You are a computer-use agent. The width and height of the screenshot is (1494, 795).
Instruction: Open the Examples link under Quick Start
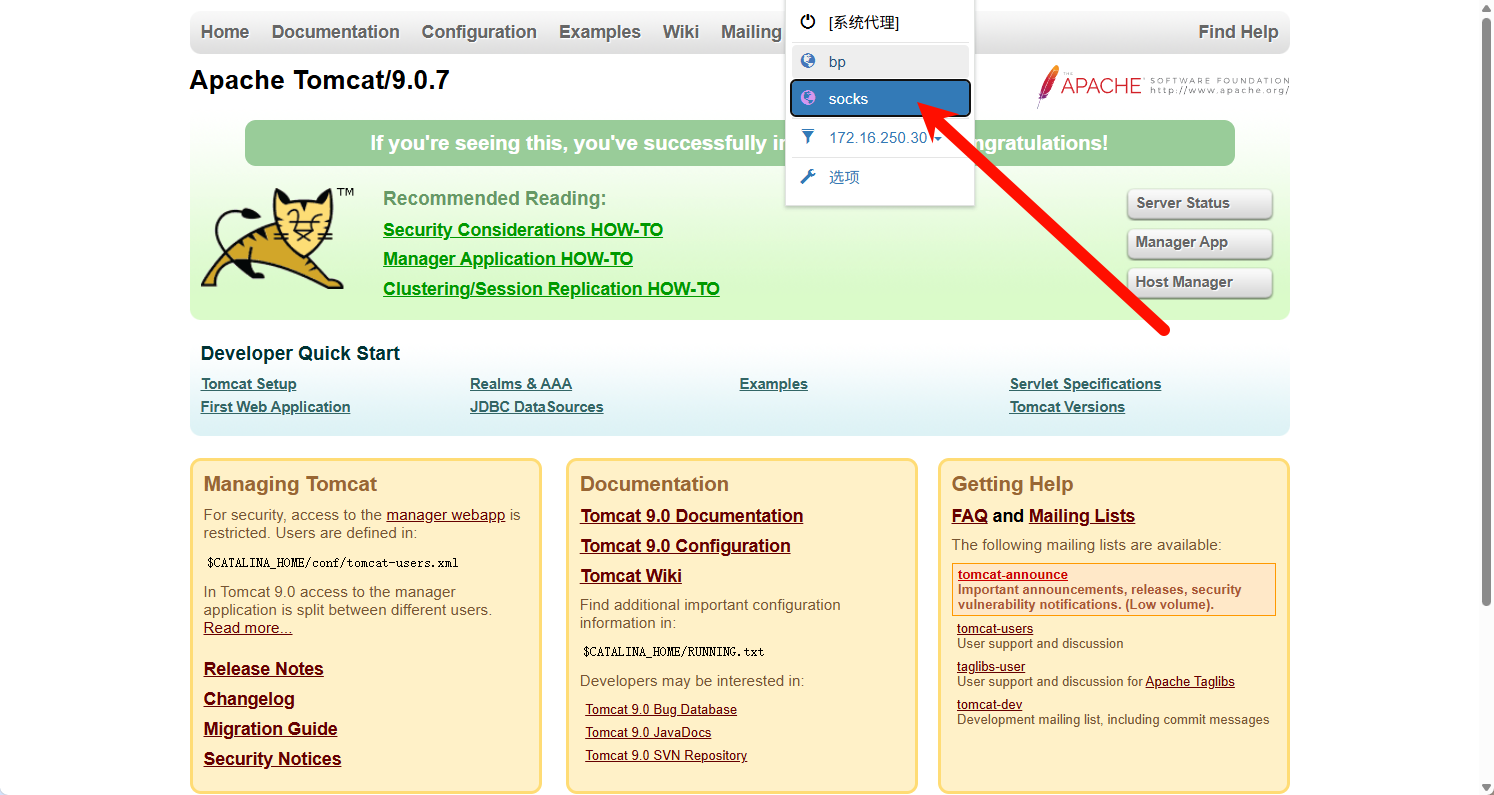[x=774, y=384]
